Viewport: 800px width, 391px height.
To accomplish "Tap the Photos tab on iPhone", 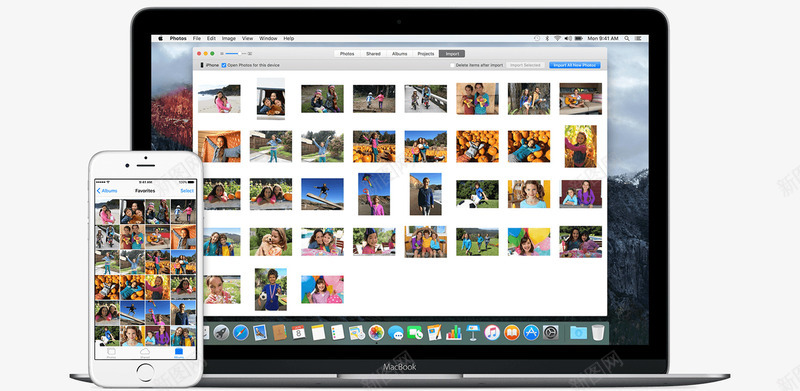I will point(111,353).
